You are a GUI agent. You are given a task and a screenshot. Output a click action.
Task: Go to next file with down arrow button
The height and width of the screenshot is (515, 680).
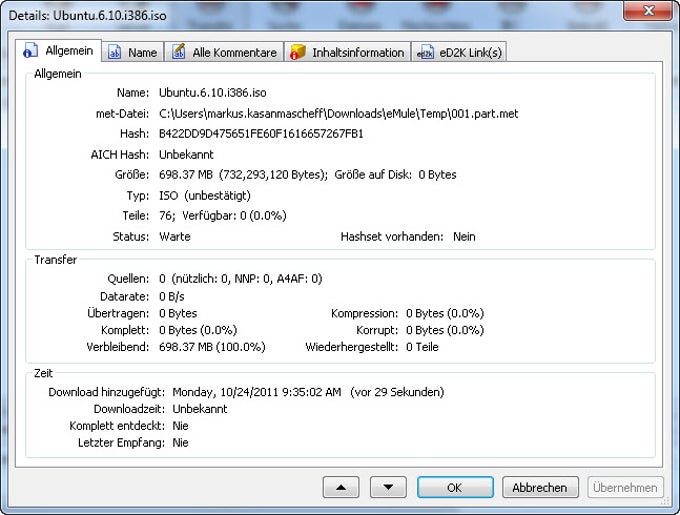click(388, 487)
